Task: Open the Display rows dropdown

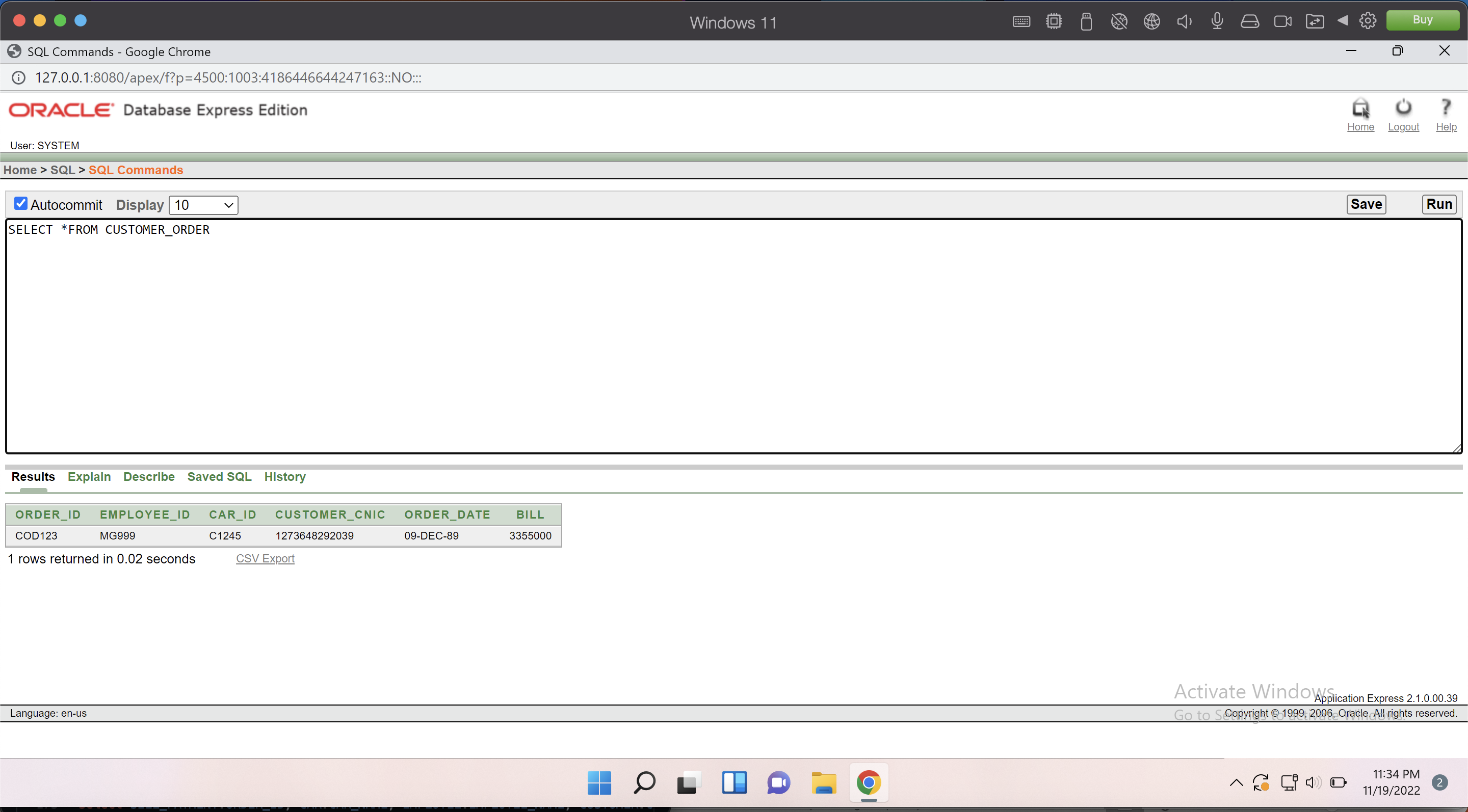Action: pos(203,205)
